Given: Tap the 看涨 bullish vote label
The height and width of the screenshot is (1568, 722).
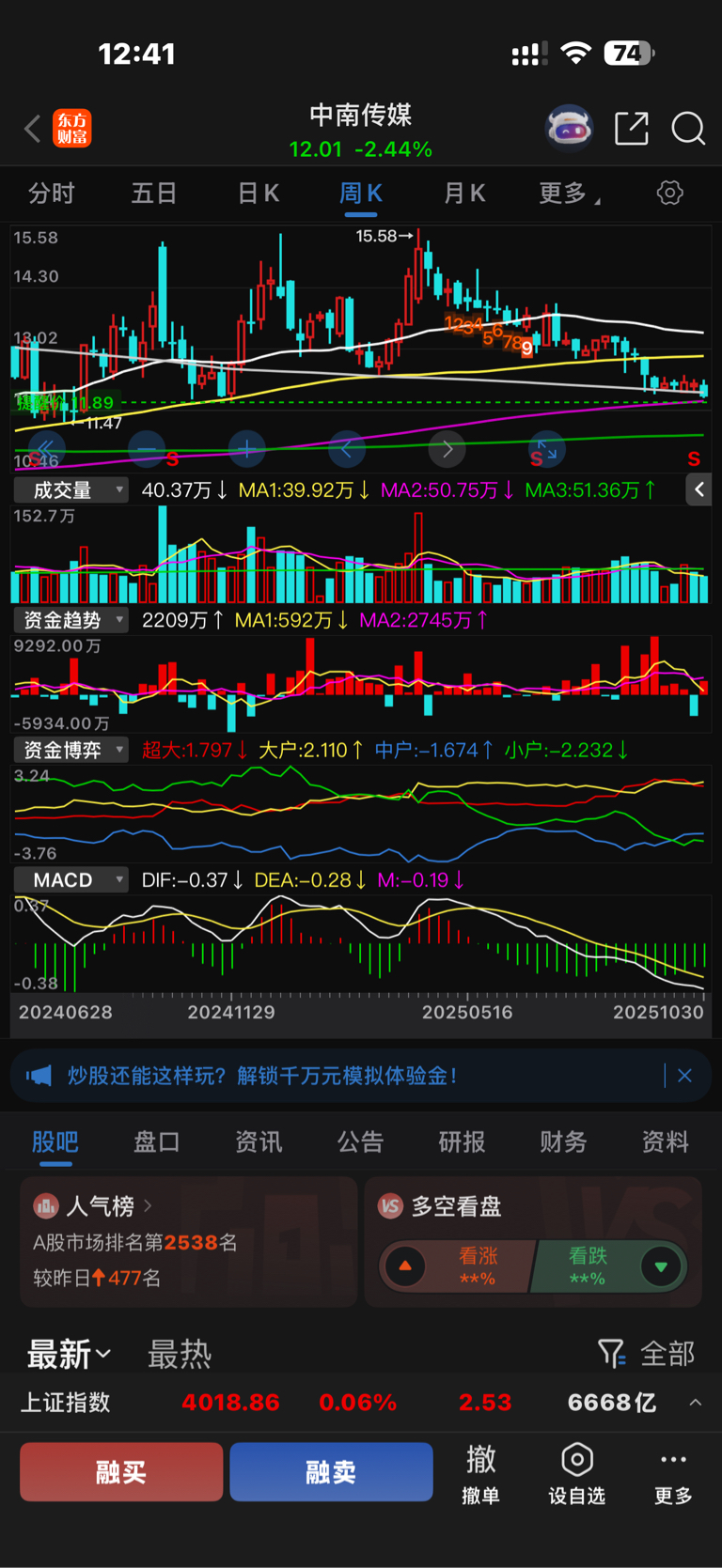Looking at the screenshot, I should click(478, 1256).
